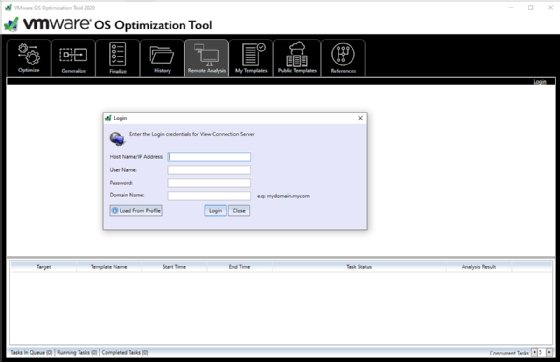This screenshot has height=362, width=560.
Task: Focus the Host Name/IP Address field
Action: pyautogui.click(x=209, y=157)
